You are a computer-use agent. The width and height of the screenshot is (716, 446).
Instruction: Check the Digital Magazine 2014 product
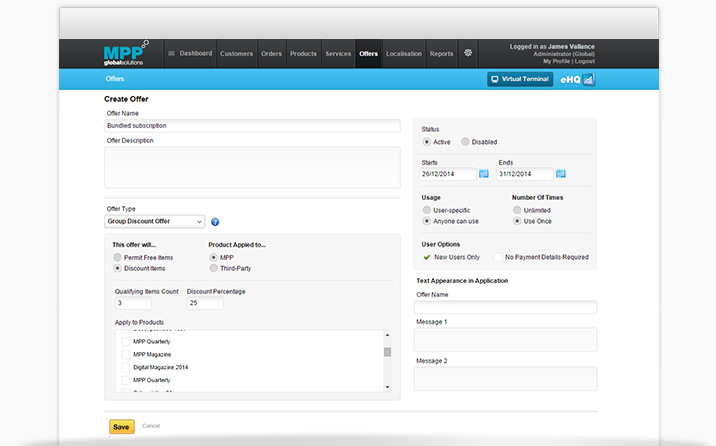pos(126,367)
